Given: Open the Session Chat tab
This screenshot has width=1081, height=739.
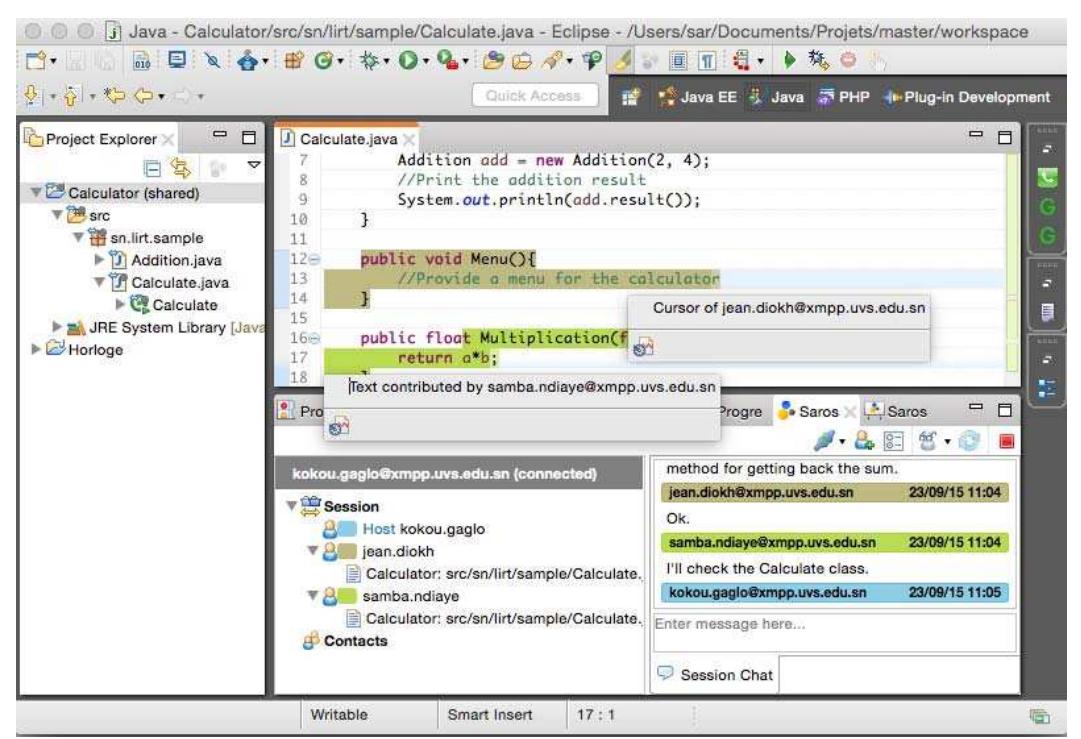Looking at the screenshot, I should (x=715, y=674).
